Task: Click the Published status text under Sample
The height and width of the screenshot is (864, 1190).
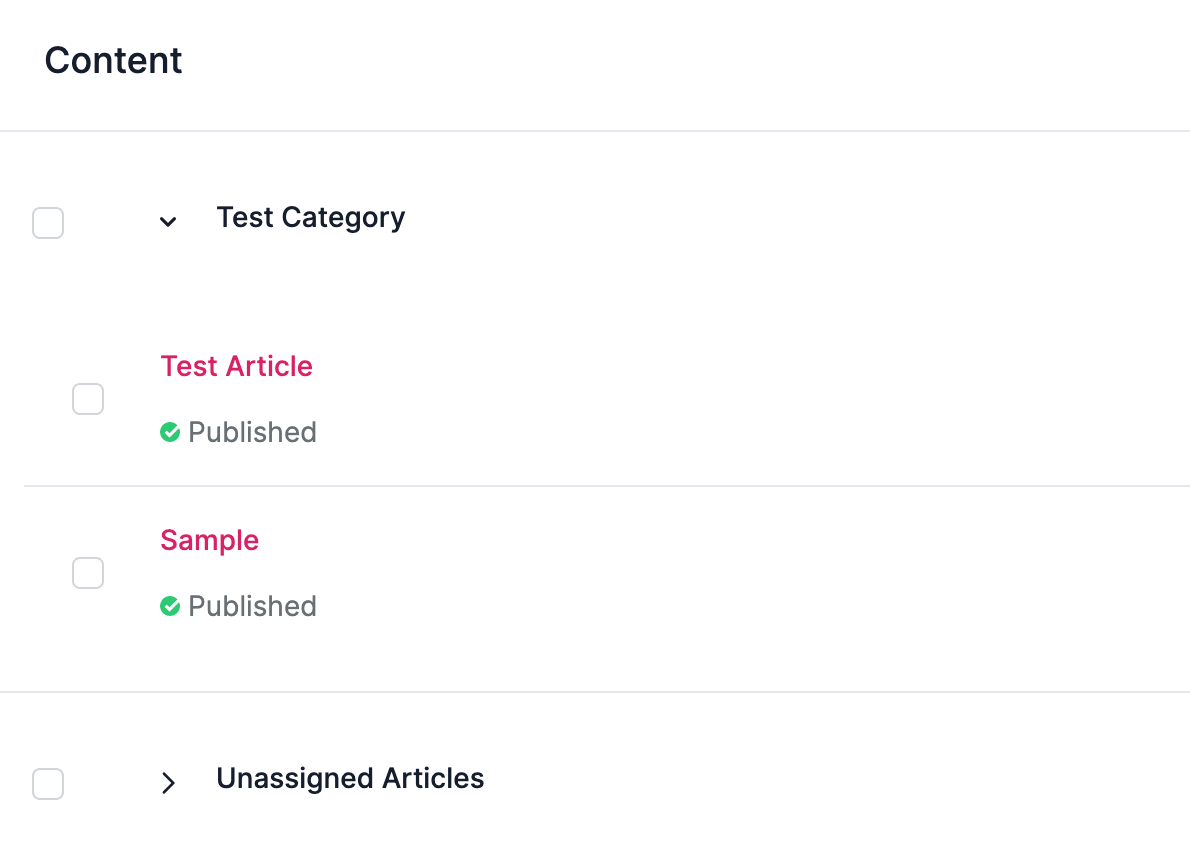Action: click(x=252, y=606)
